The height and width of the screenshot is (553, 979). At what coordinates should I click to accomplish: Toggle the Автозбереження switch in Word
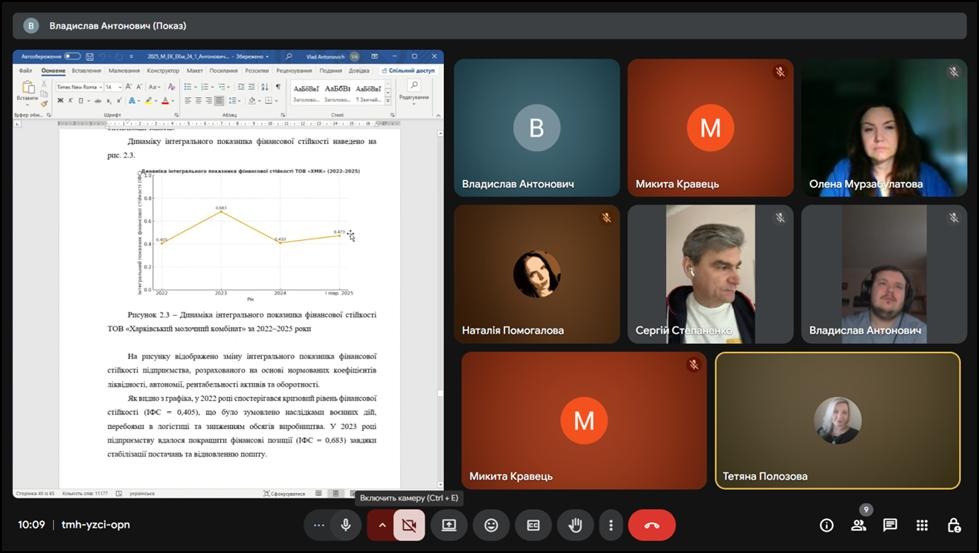coord(72,56)
